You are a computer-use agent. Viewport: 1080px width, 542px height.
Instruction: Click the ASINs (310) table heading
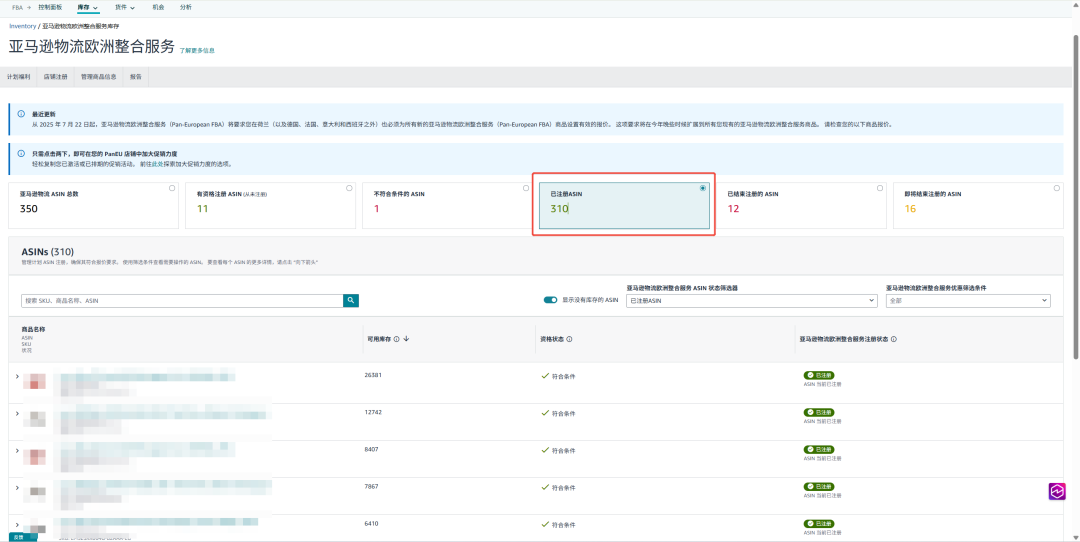(x=48, y=252)
